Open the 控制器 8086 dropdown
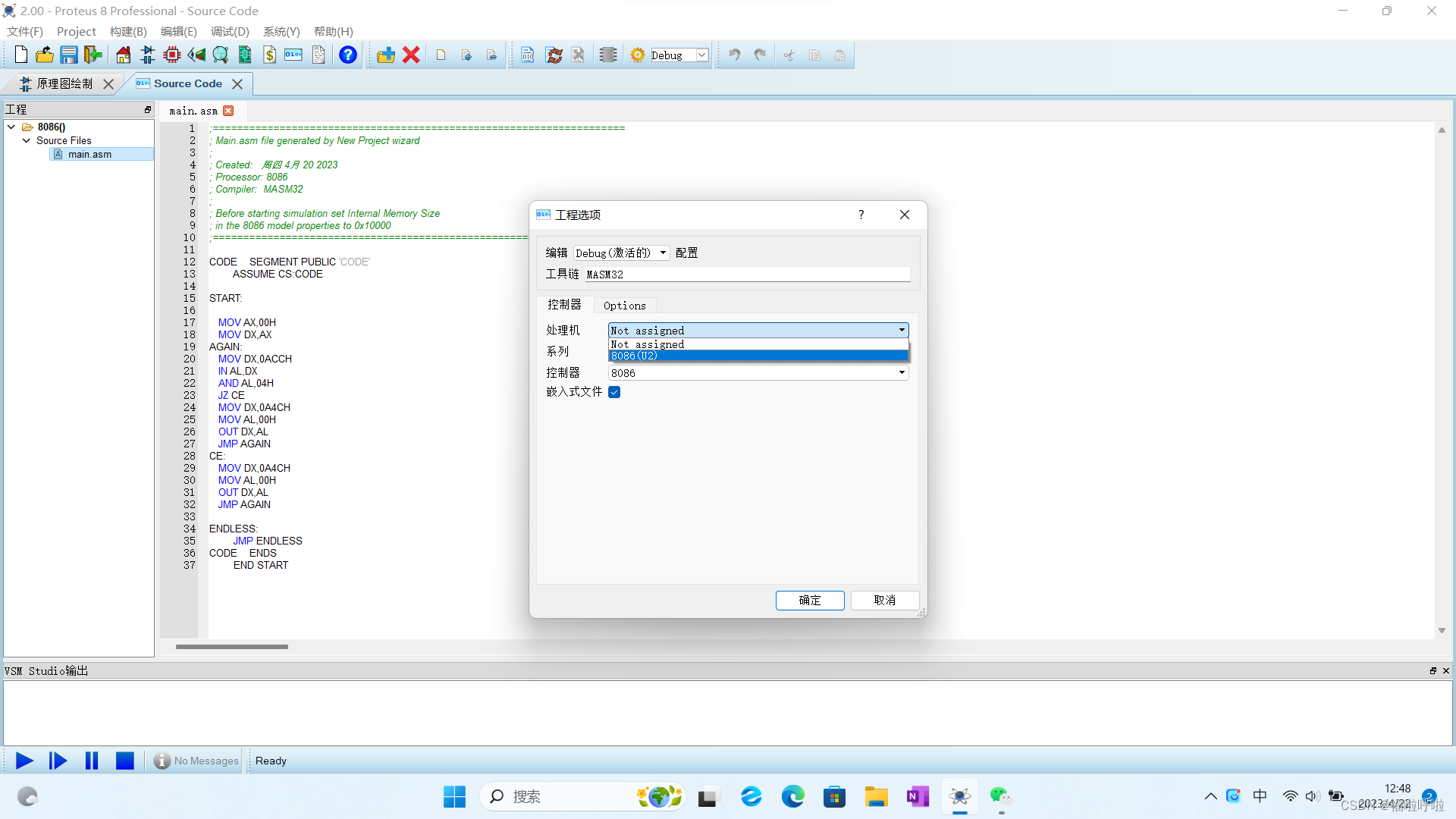 coord(758,372)
